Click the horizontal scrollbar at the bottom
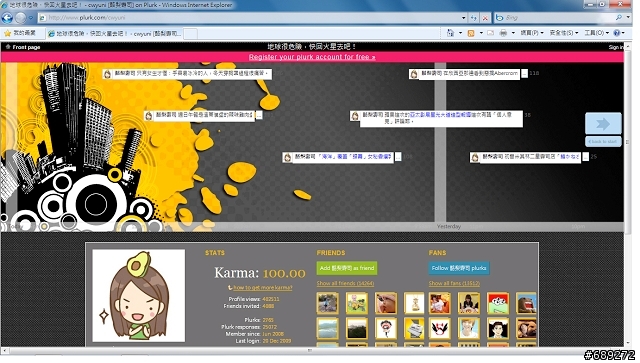 coord(312,350)
